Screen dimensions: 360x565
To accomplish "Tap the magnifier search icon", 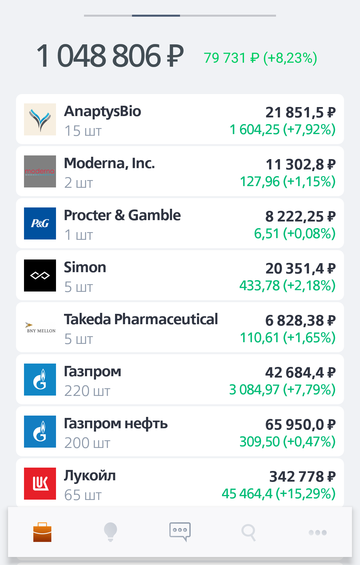I will (x=248, y=532).
